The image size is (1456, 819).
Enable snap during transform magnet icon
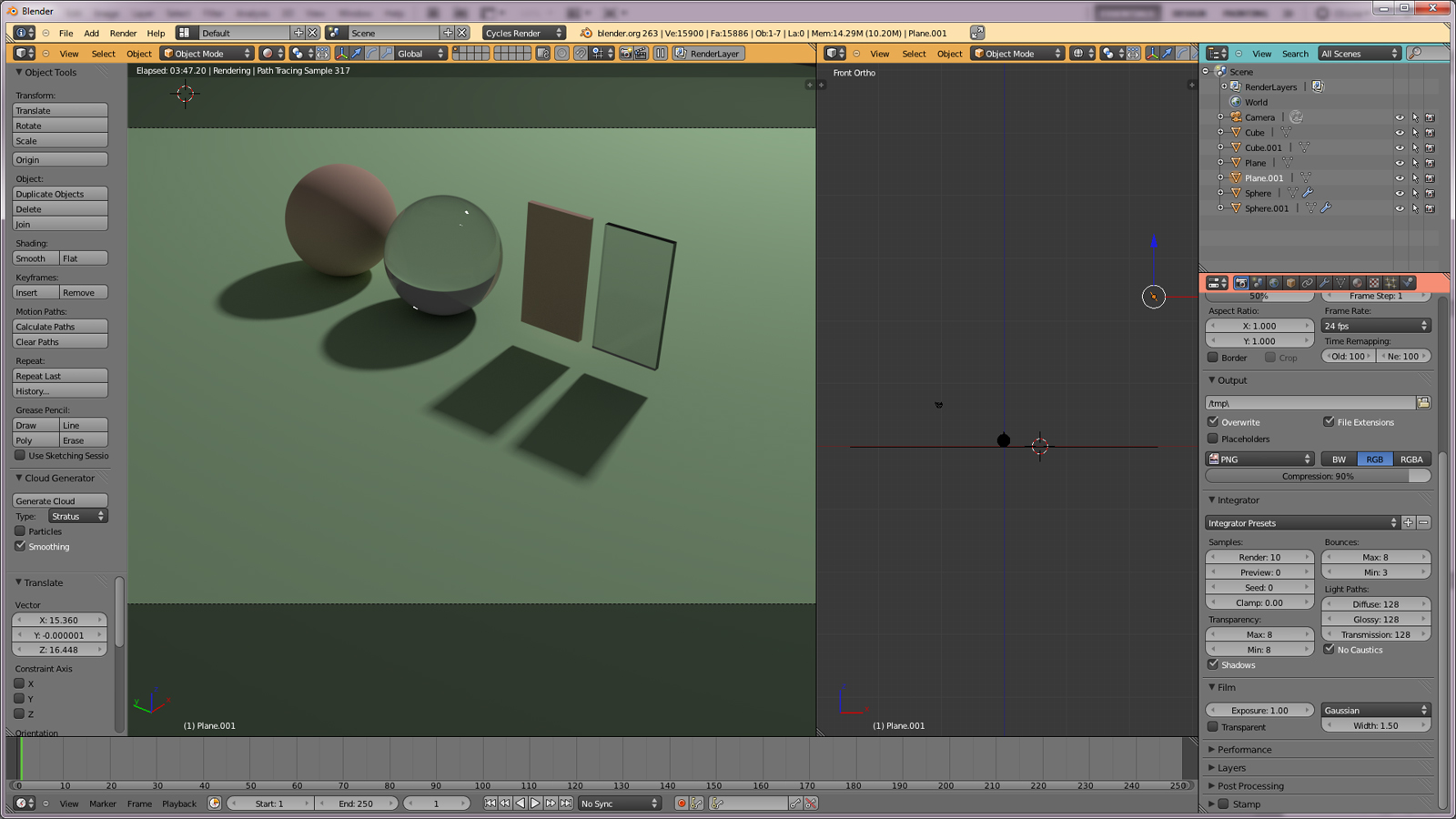coord(581,54)
